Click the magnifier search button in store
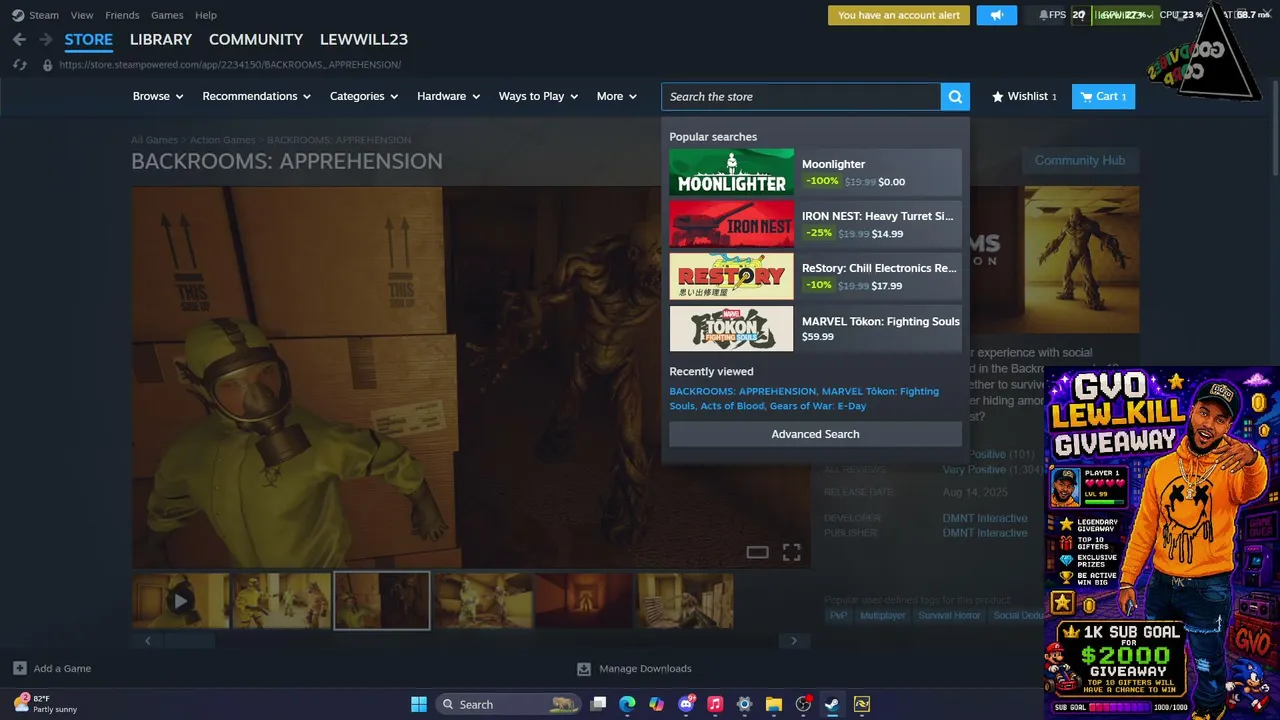This screenshot has width=1280, height=720. (x=955, y=96)
